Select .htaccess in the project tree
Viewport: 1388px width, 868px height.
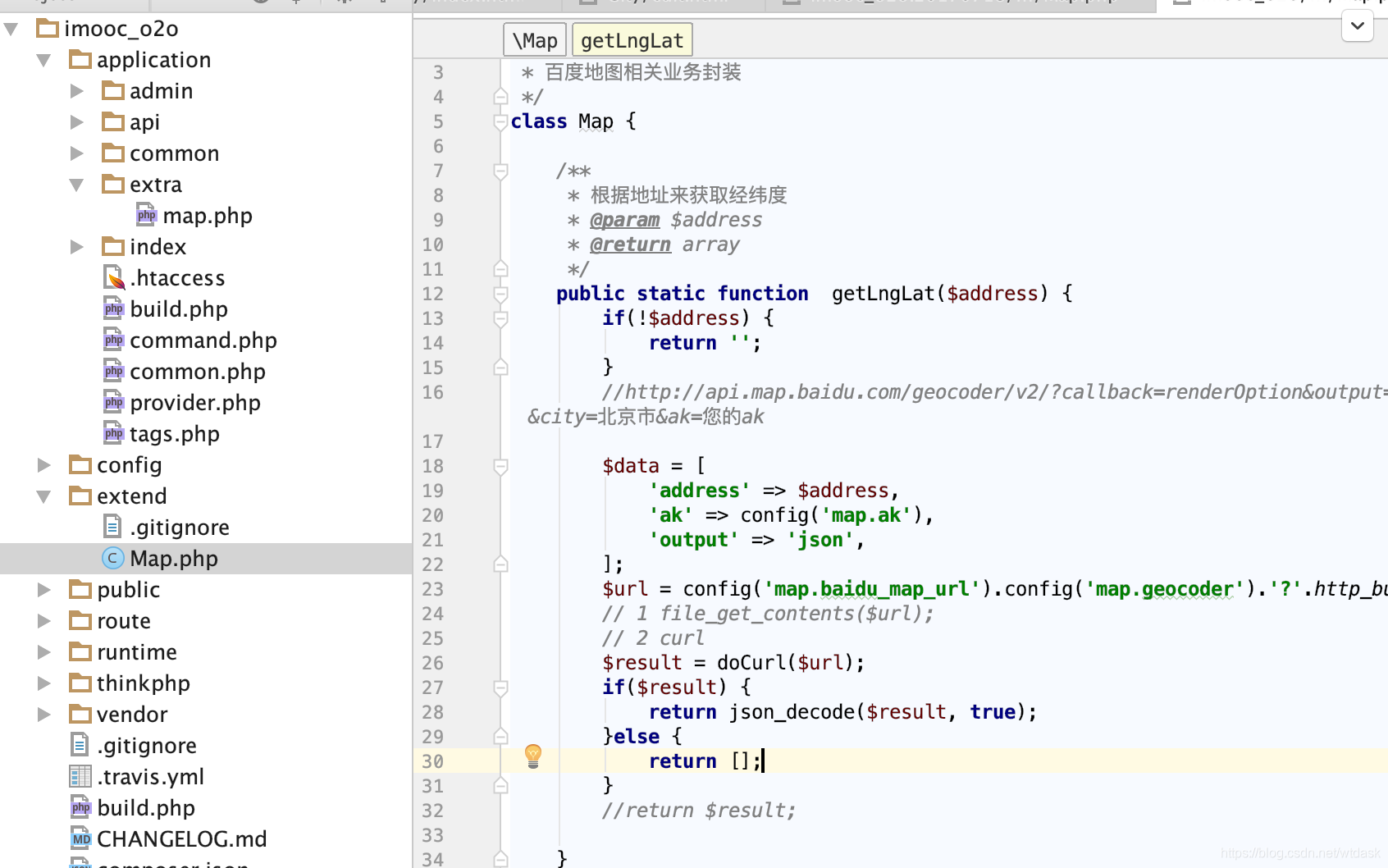pyautogui.click(x=177, y=278)
